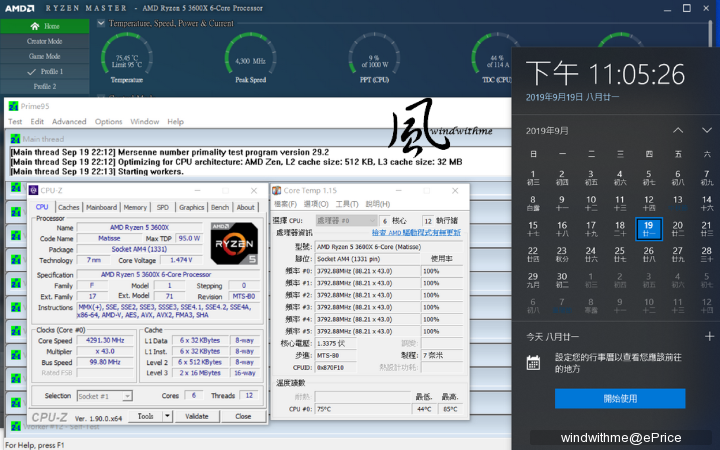Go to next month with down chevron
Screen dimensions: 720x450
coord(707,130)
